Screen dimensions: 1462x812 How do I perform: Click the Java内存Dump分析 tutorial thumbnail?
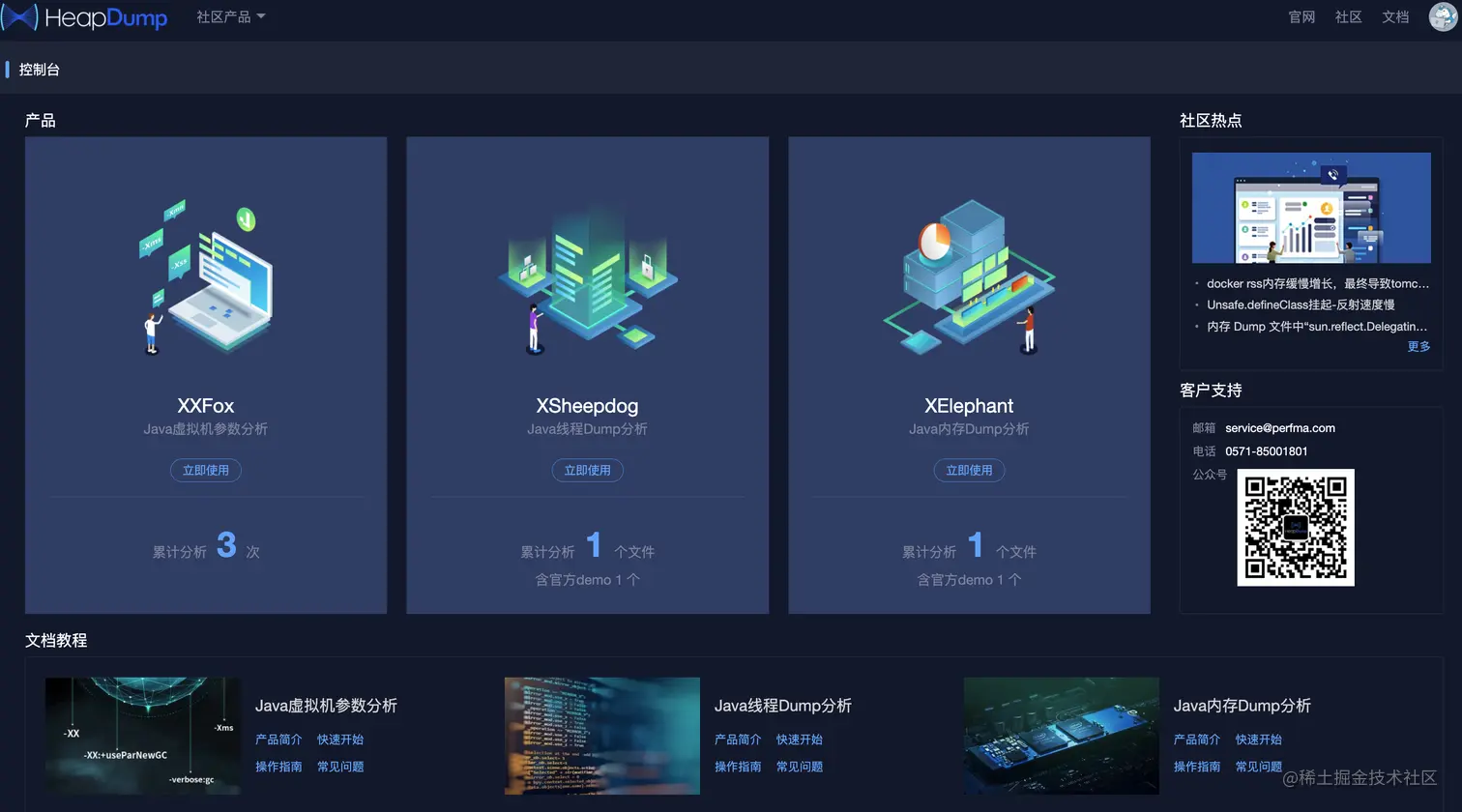[x=1062, y=736]
